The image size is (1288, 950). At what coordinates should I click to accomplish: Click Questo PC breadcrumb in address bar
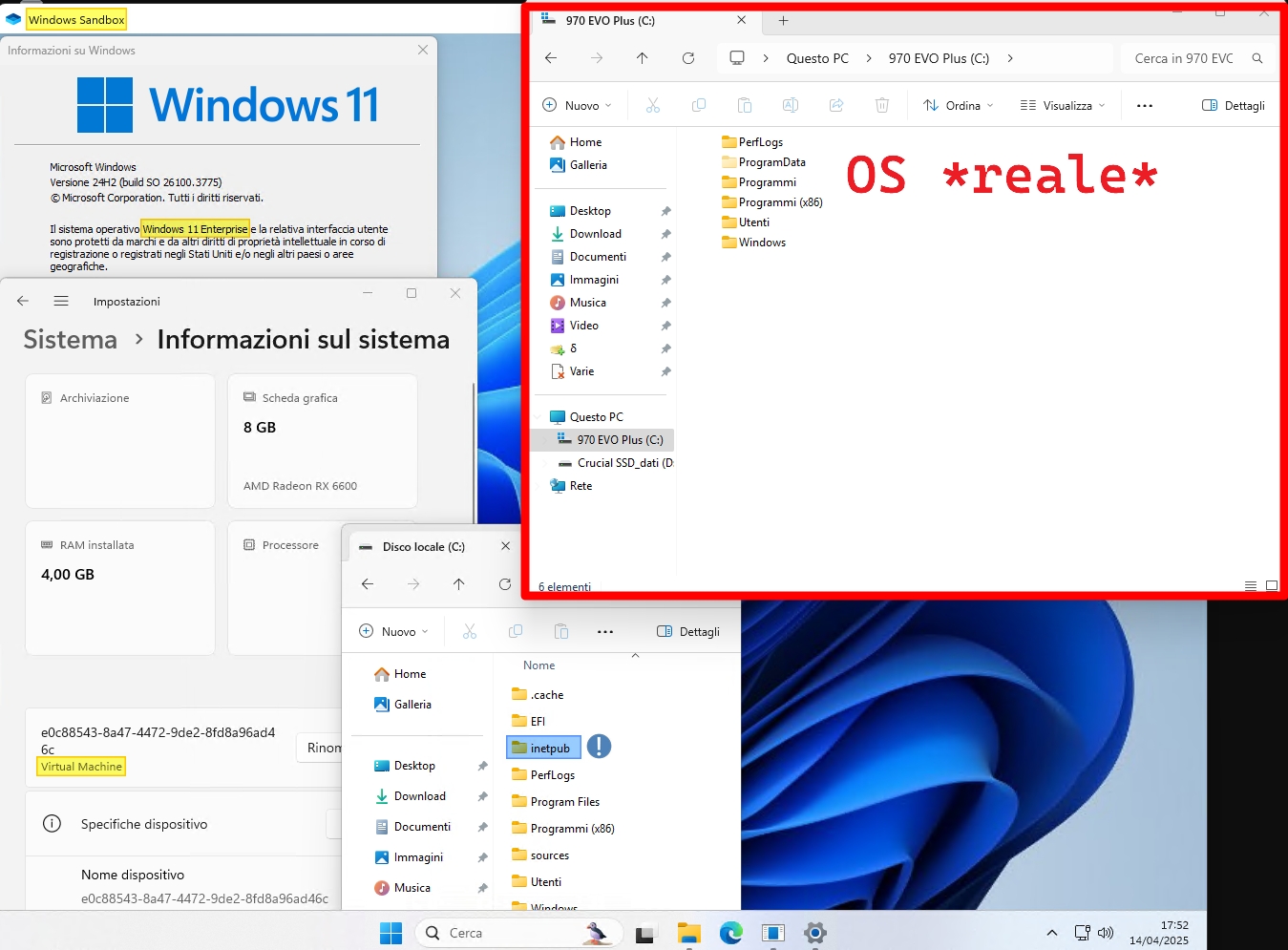817,58
